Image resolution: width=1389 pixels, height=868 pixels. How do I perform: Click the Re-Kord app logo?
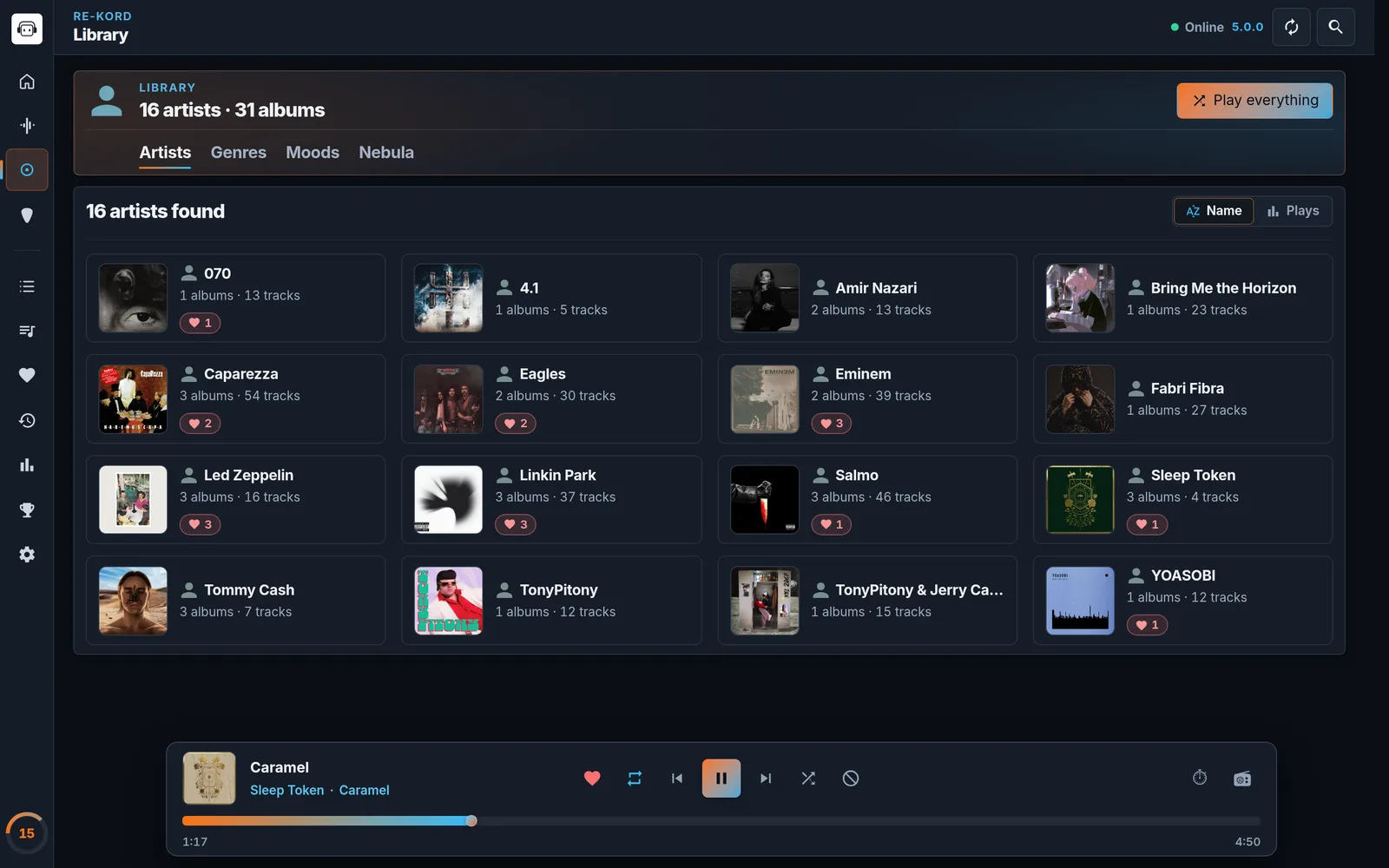(x=27, y=29)
